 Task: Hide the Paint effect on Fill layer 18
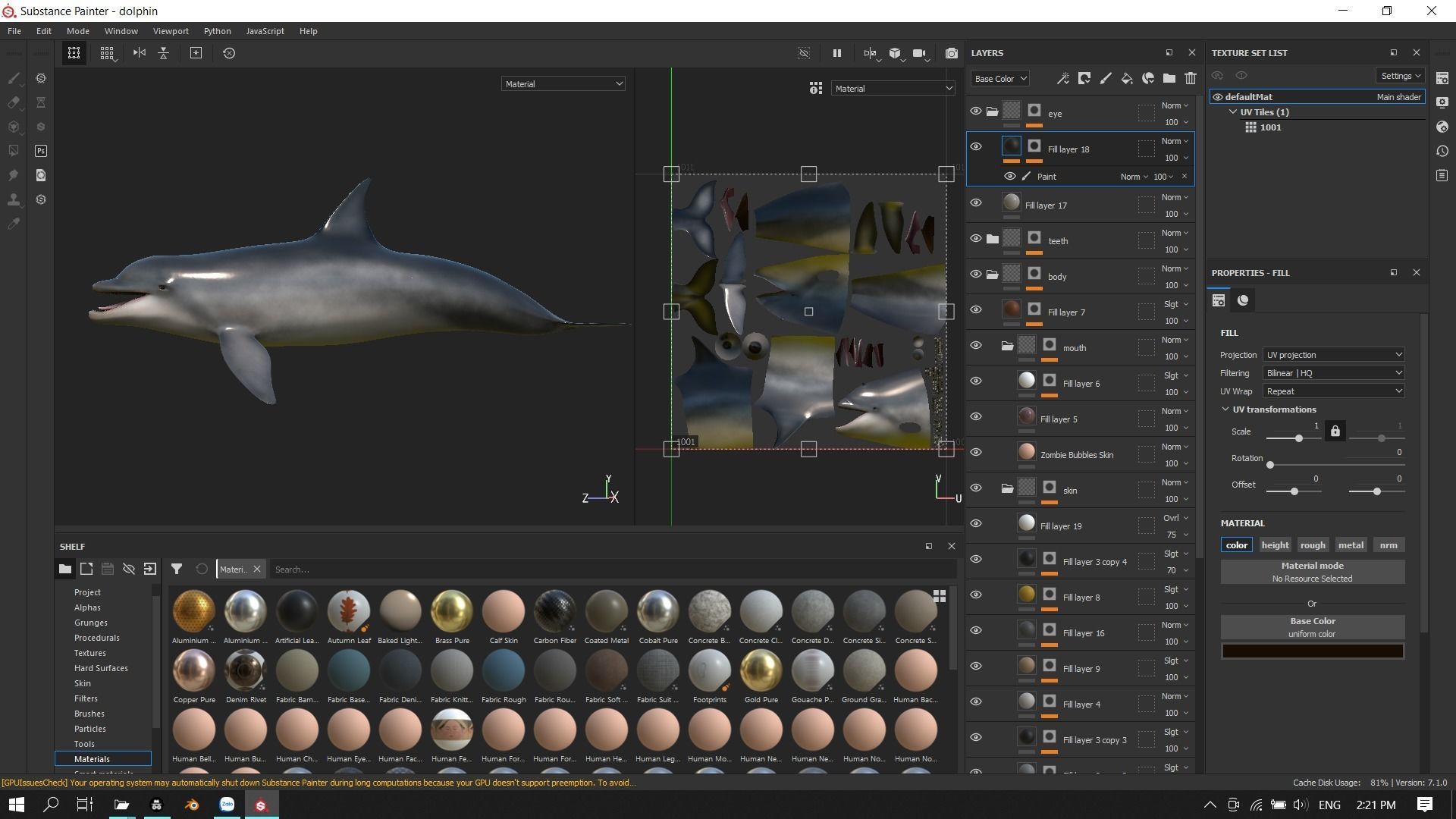pos(1009,177)
